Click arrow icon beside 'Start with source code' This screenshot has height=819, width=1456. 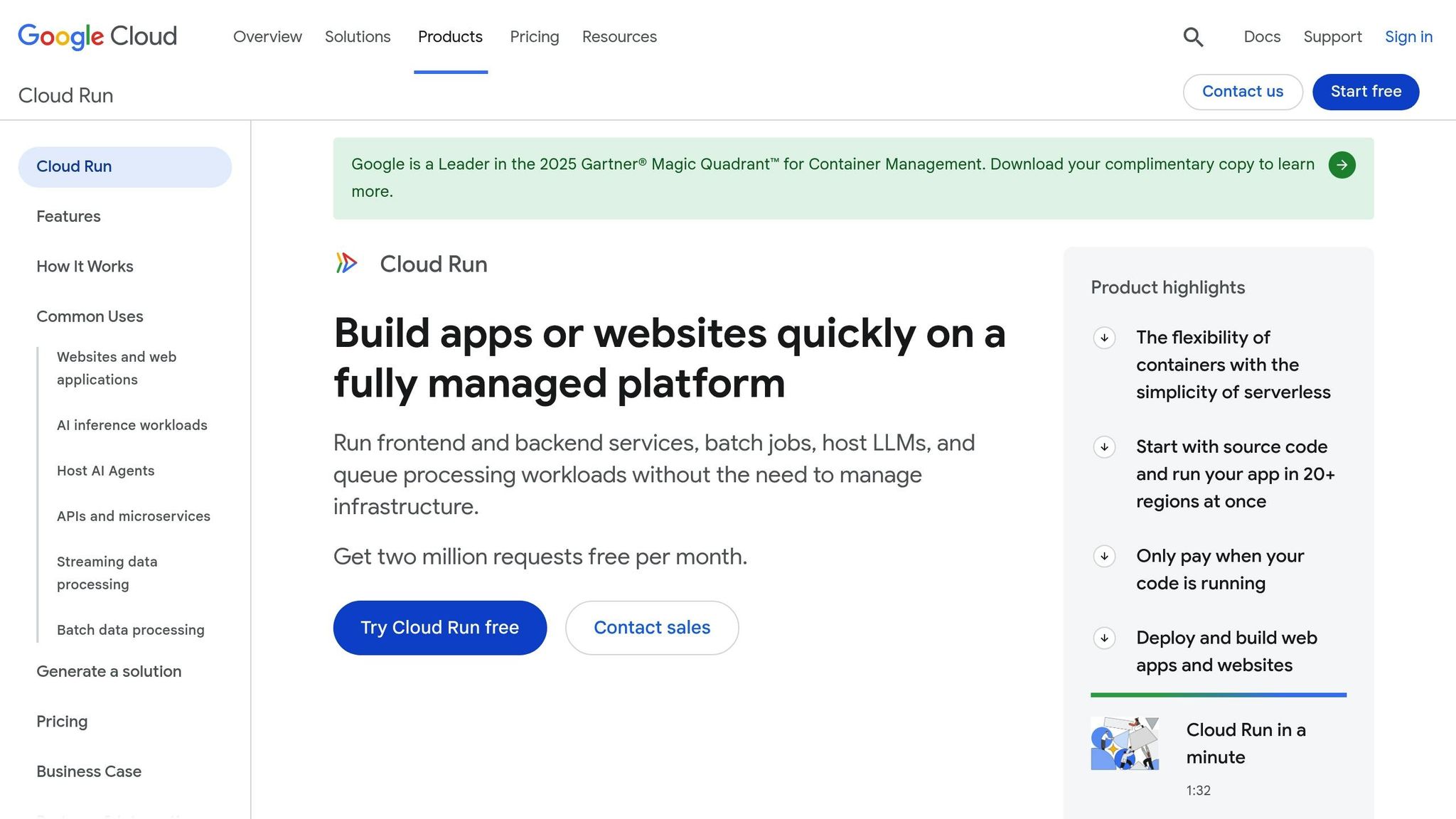1104,447
